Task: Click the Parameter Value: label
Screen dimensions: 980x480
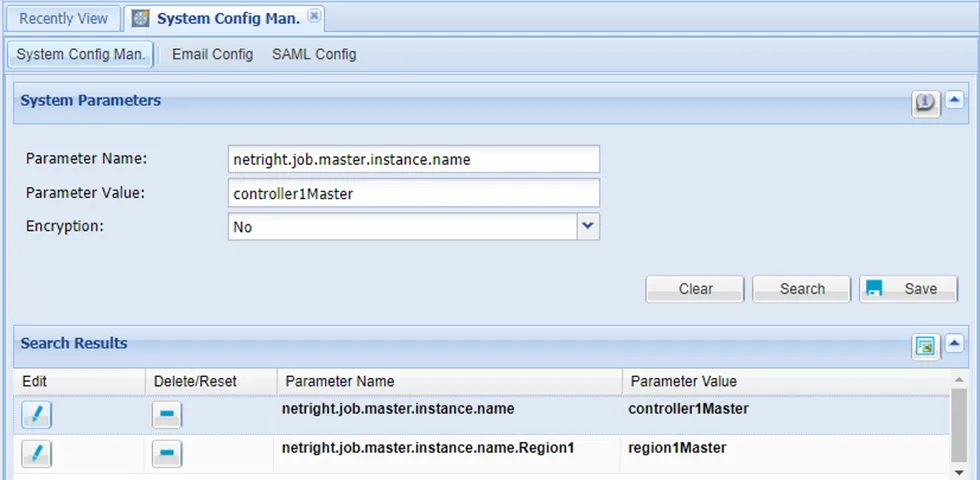Action: [85, 192]
